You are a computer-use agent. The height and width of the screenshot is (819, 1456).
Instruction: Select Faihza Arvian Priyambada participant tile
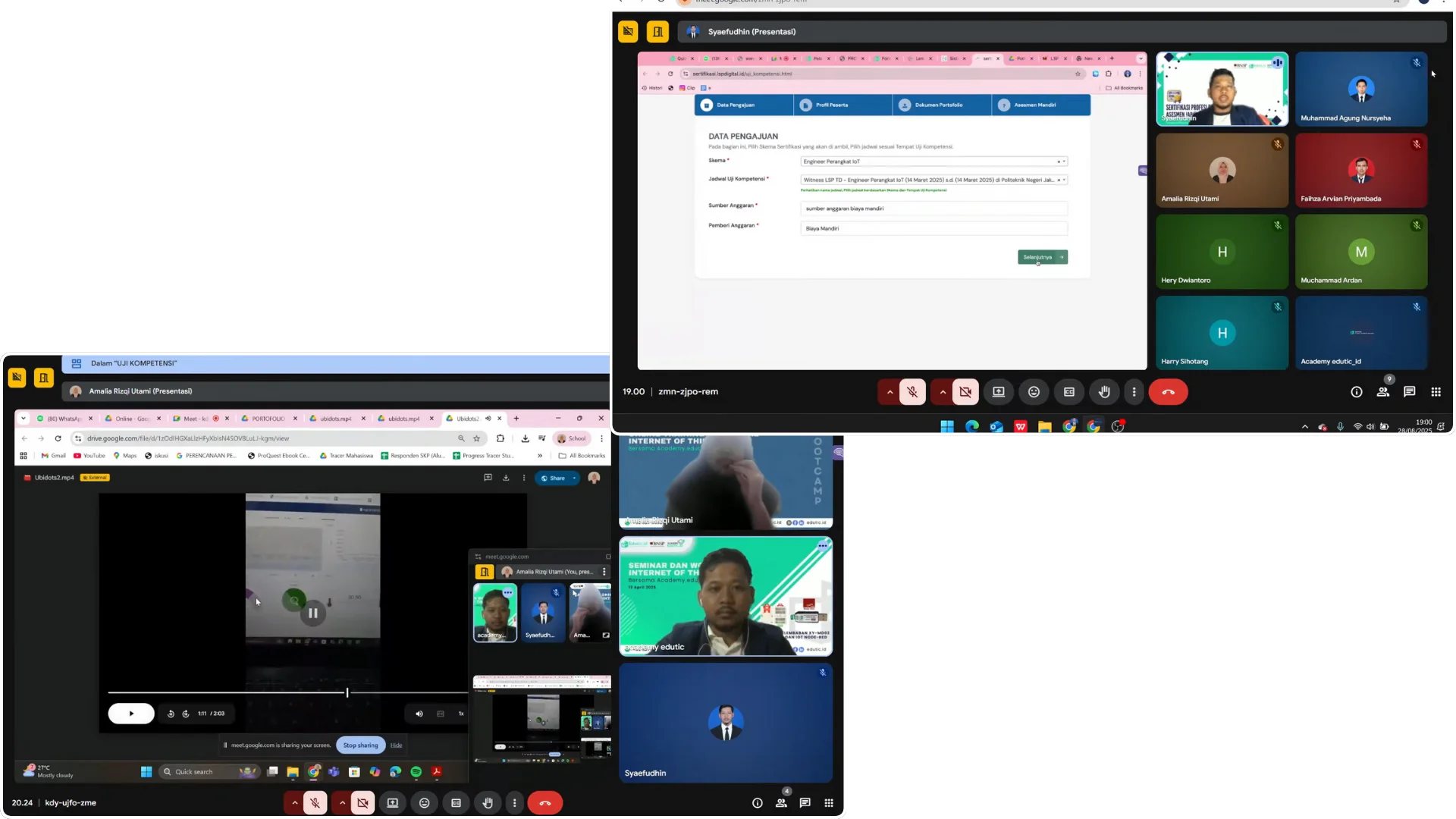pyautogui.click(x=1361, y=170)
